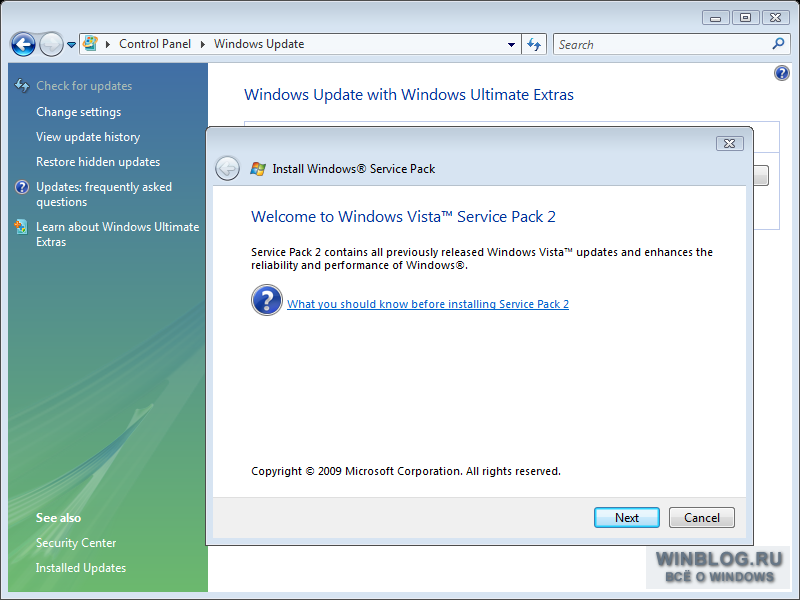Select Control Panel breadcrumb

pyautogui.click(x=155, y=44)
